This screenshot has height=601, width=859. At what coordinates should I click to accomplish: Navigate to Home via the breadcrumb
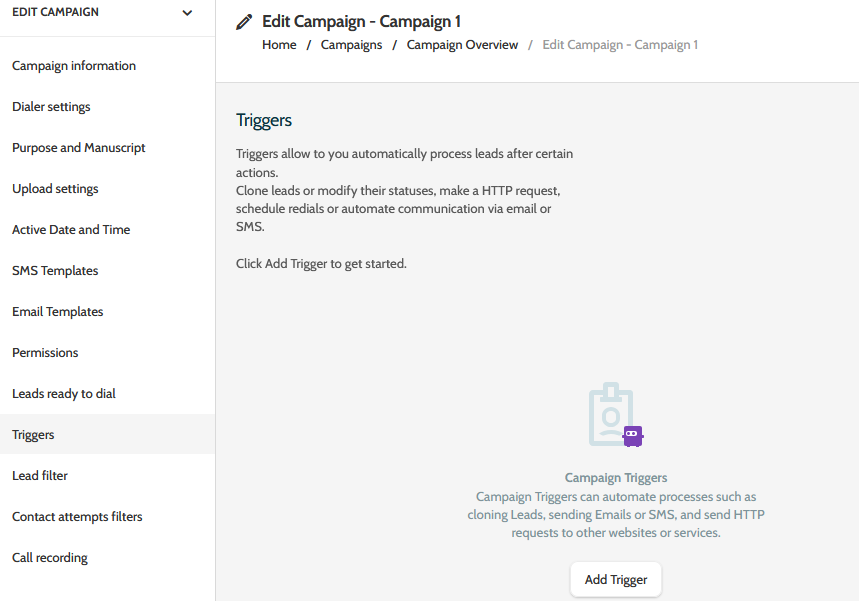(279, 44)
